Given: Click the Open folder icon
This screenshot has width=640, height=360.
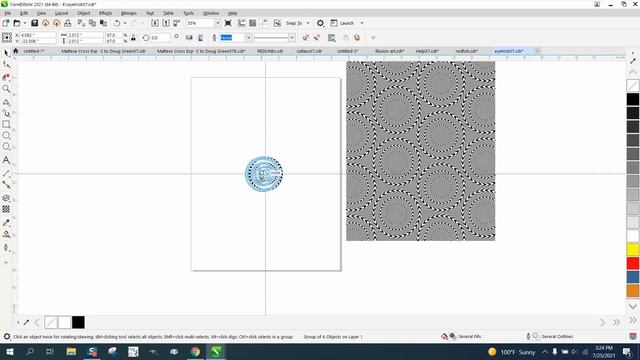Looking at the screenshot, I should (x=17, y=23).
